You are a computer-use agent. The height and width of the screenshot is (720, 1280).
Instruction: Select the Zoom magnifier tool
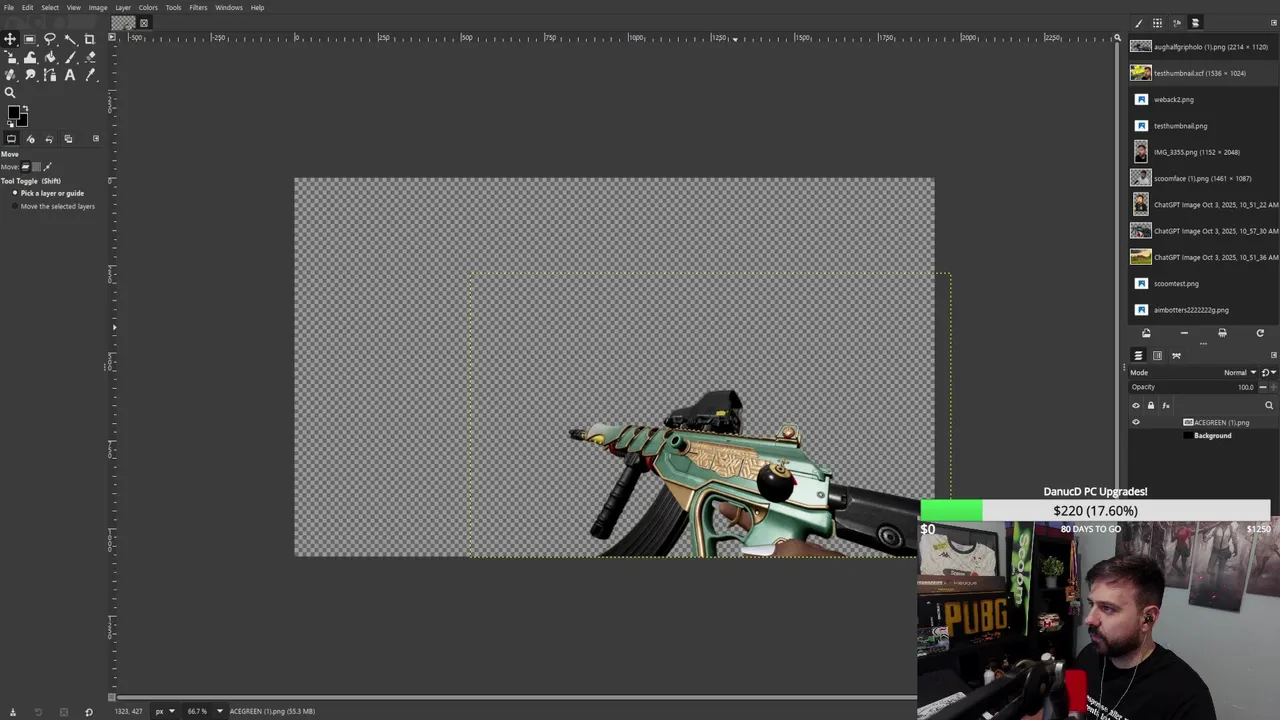pyautogui.click(x=10, y=93)
